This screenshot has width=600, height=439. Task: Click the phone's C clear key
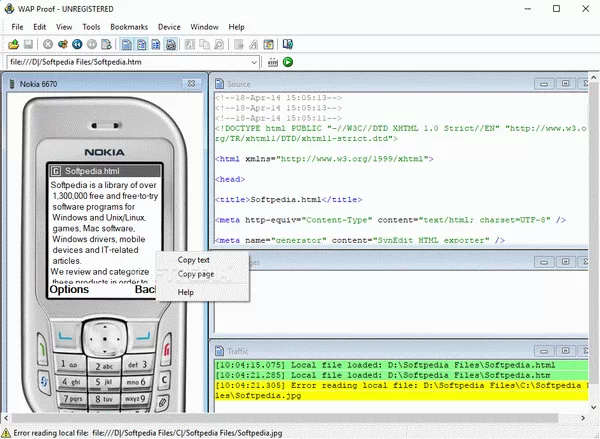(x=165, y=379)
